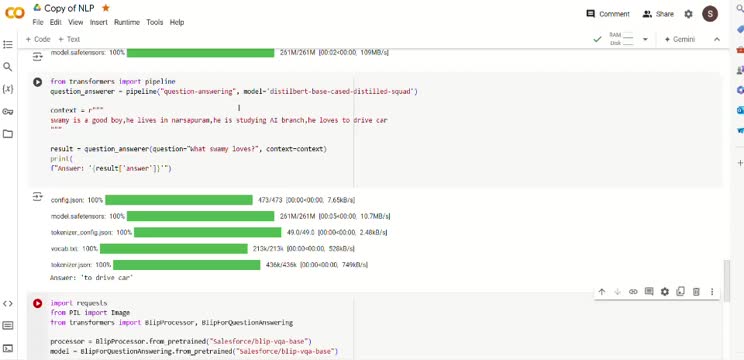Open the secrets key panel
The image size is (744, 360).
(x=8, y=111)
